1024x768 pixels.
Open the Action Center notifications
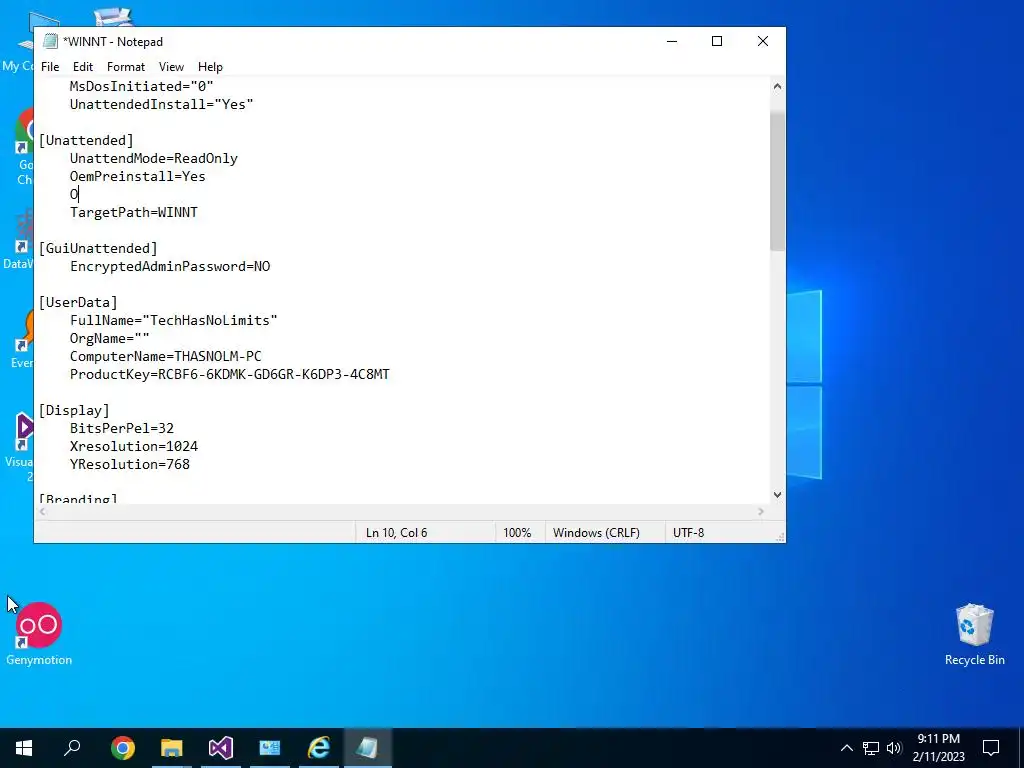(x=991, y=748)
